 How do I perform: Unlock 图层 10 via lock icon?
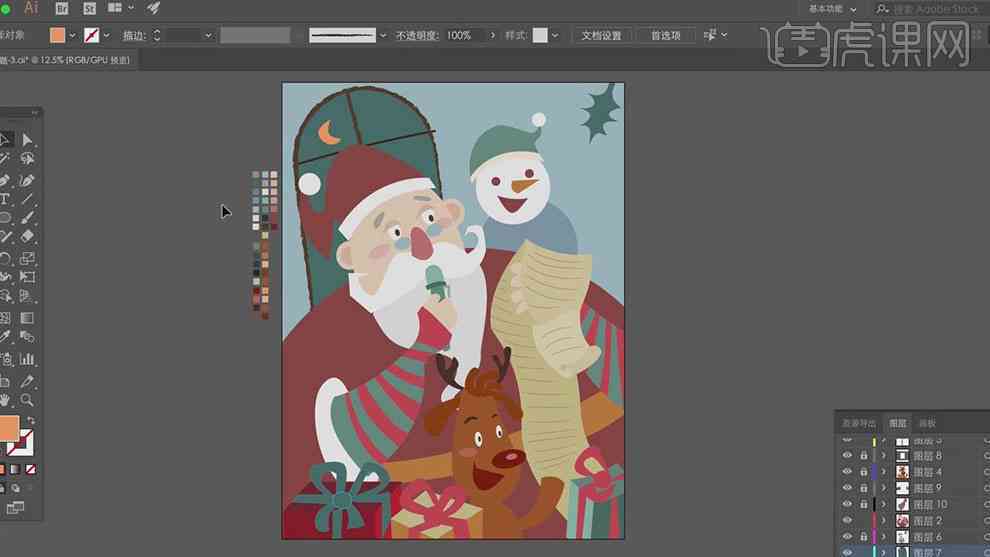tap(863, 505)
